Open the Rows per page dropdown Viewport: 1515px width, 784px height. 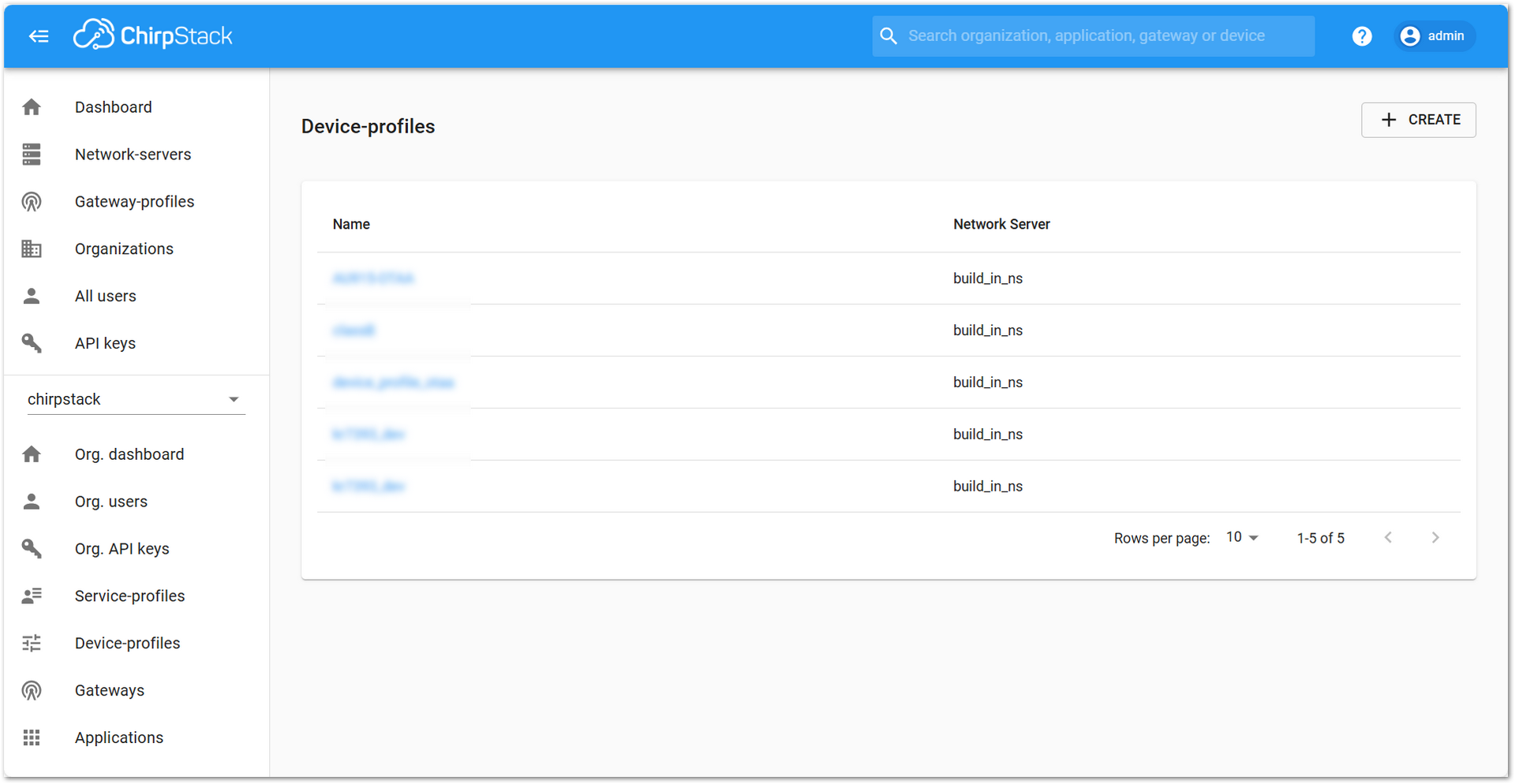coord(1241,537)
